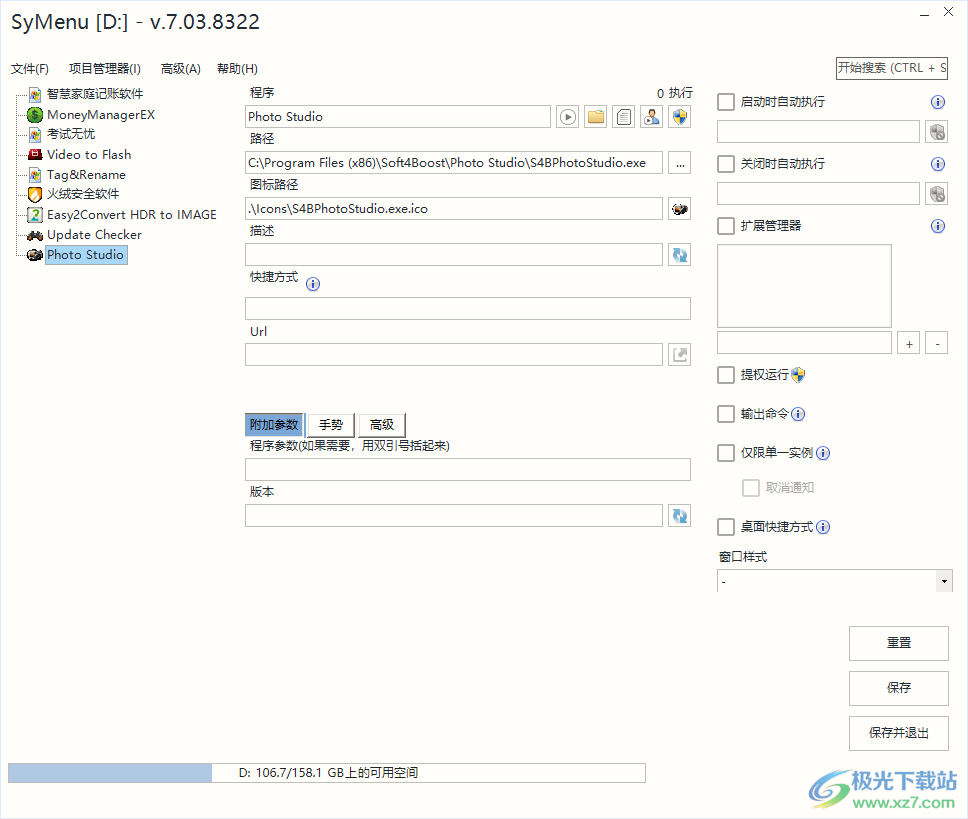Click the Photo Studio program name field
This screenshot has width=968, height=819.
click(x=398, y=117)
